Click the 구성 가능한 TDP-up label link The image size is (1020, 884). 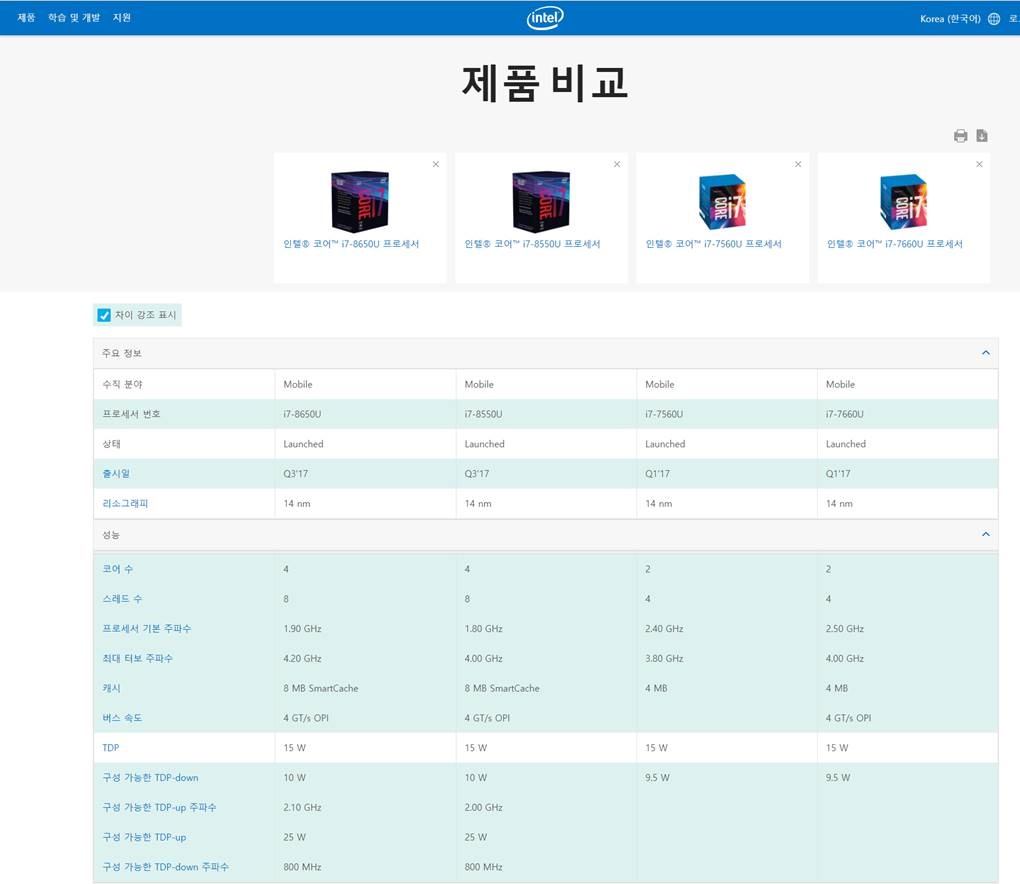pos(144,837)
